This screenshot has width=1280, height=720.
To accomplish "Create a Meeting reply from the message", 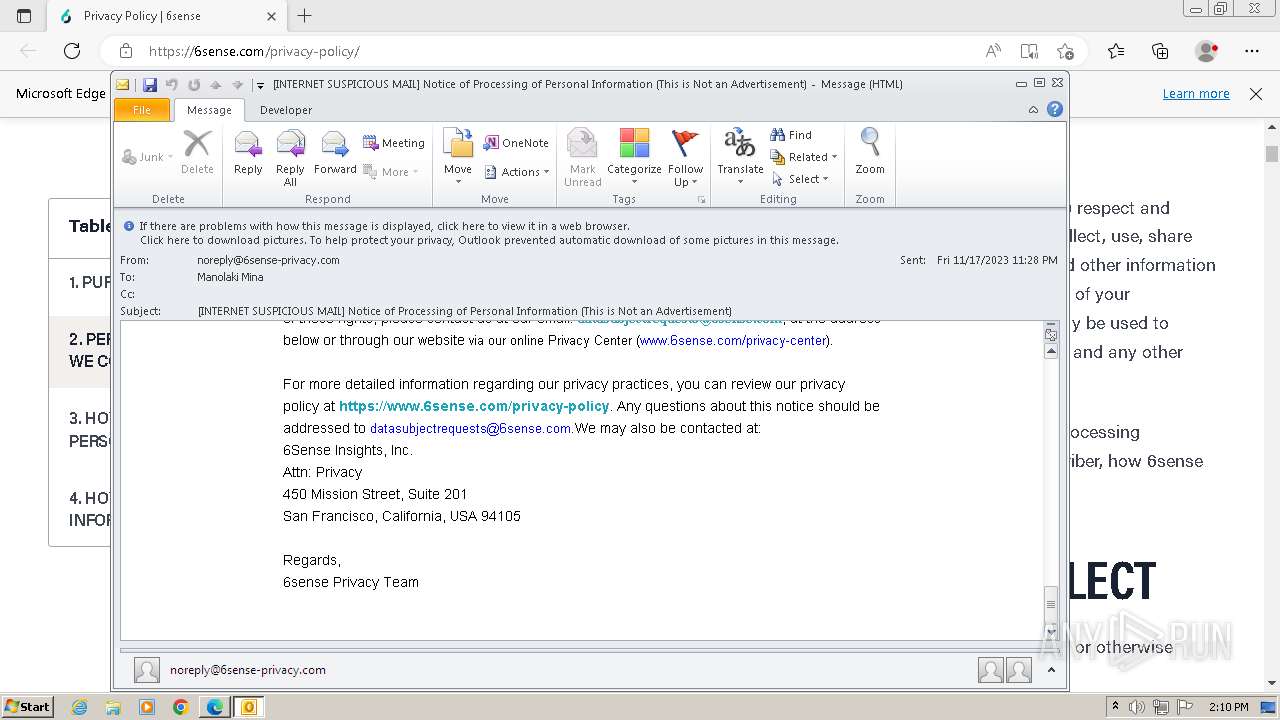I will (394, 143).
